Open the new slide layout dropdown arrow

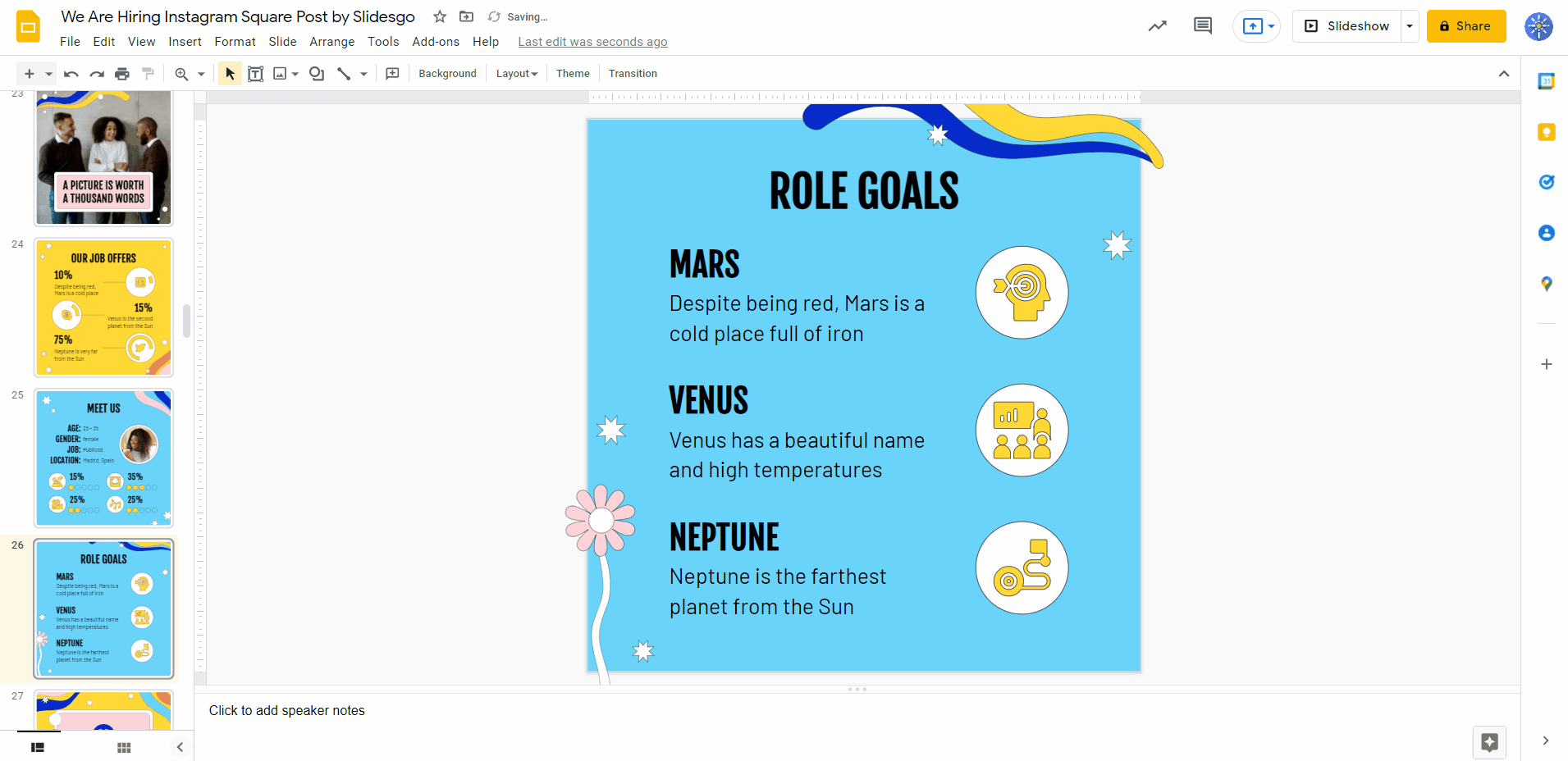[48, 74]
